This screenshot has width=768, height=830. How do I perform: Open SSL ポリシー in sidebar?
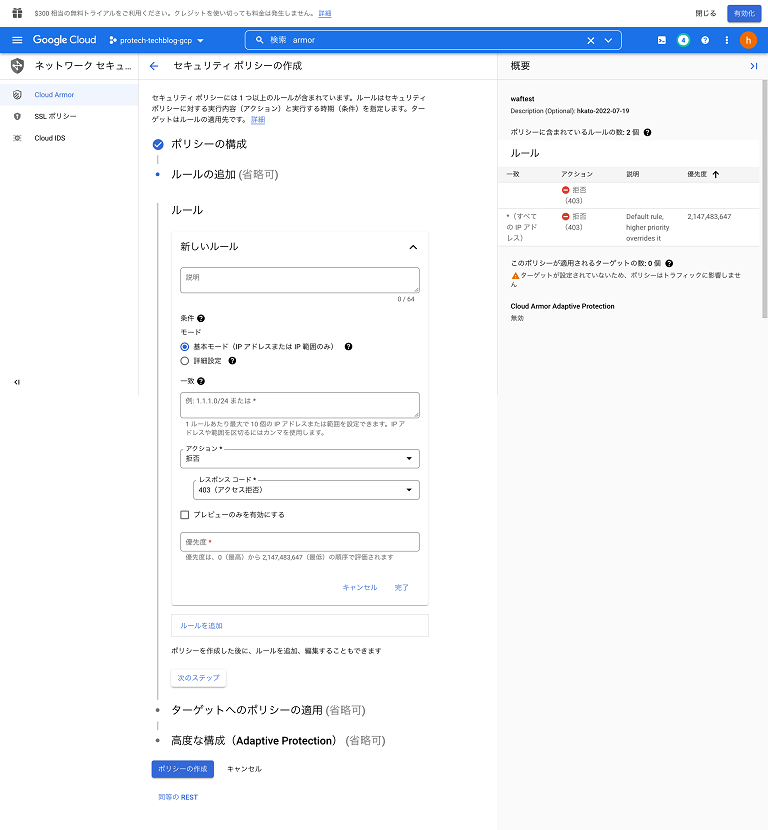pyautogui.click(x=55, y=116)
